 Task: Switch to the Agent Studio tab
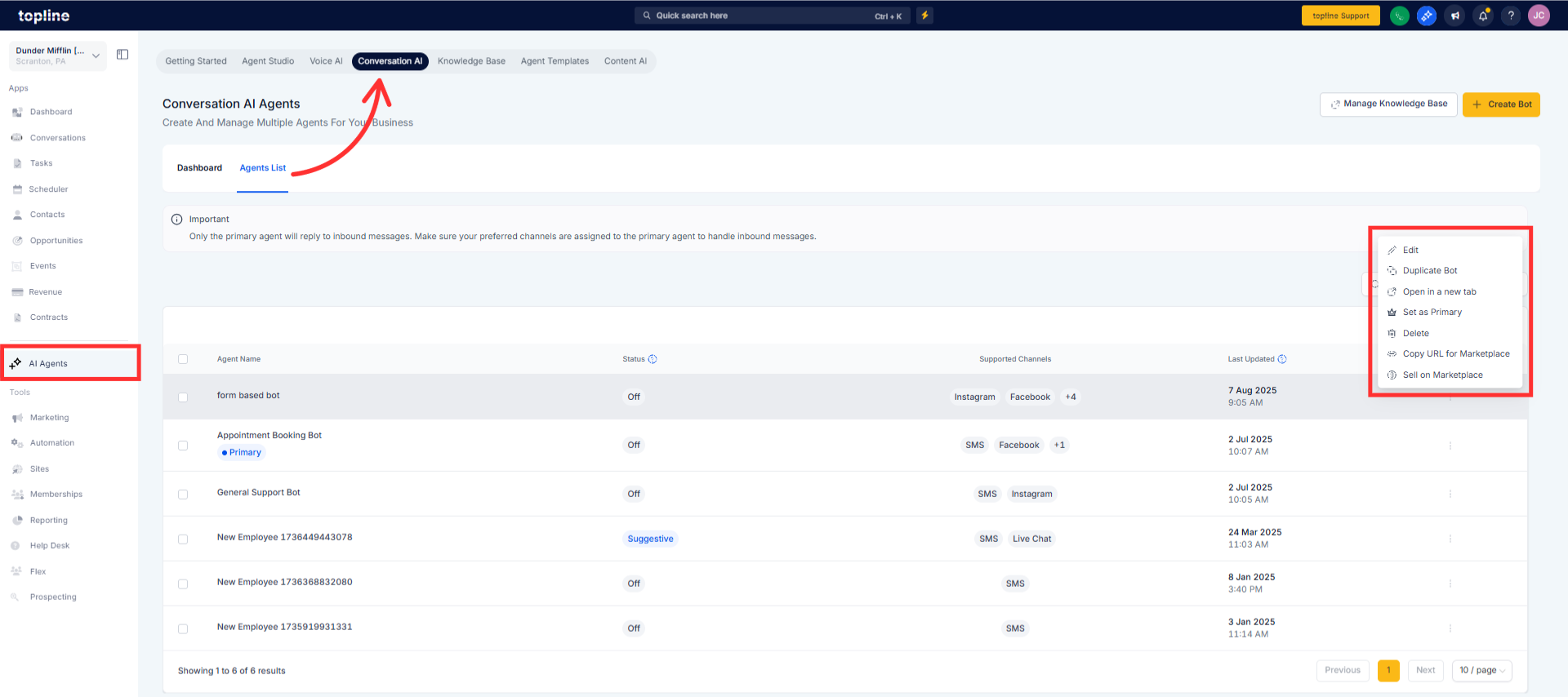[x=268, y=61]
